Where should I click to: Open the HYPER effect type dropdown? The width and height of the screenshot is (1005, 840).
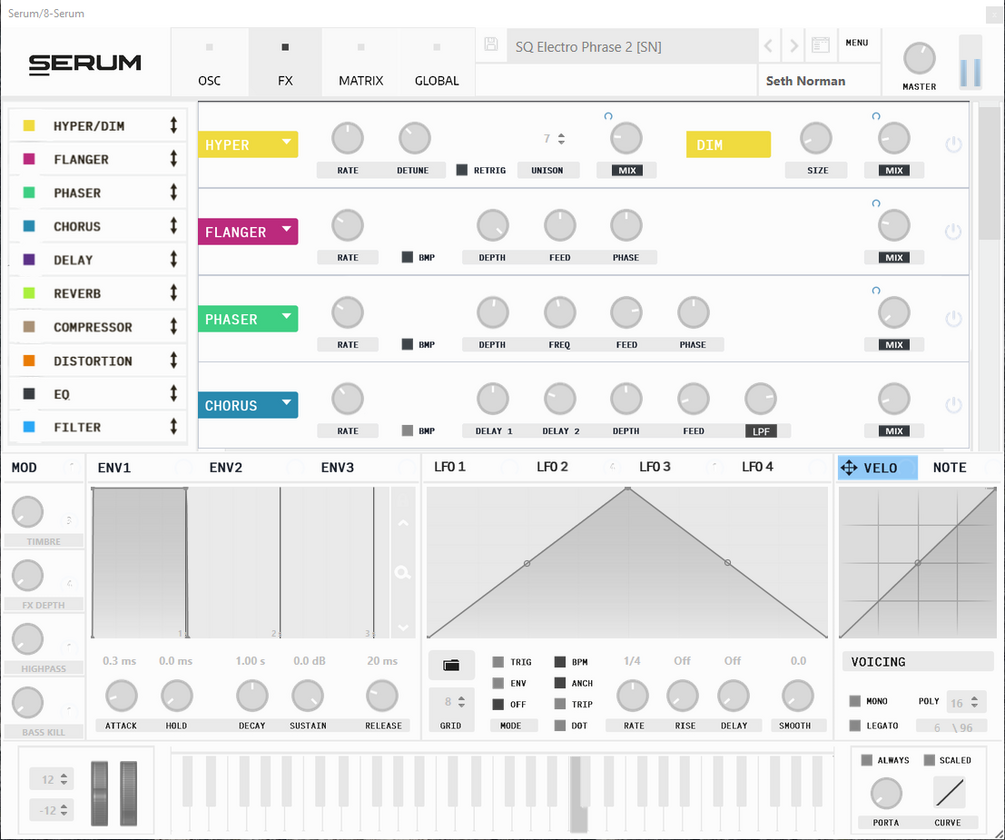coord(248,144)
